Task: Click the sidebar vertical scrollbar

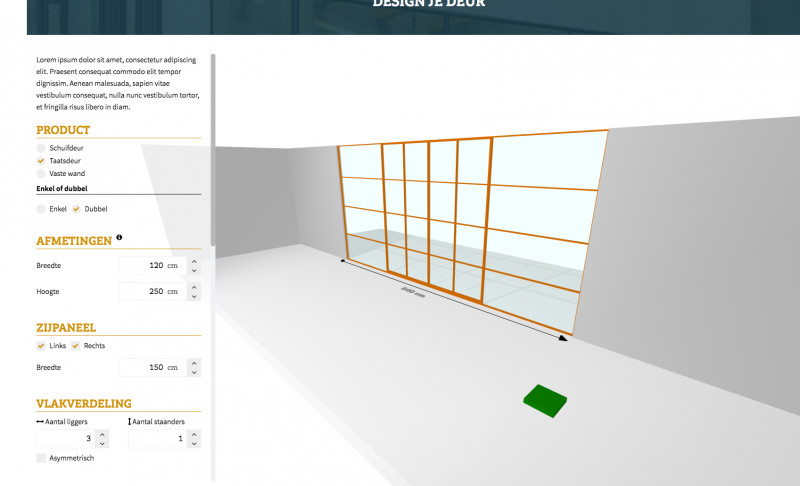Action: click(x=213, y=150)
